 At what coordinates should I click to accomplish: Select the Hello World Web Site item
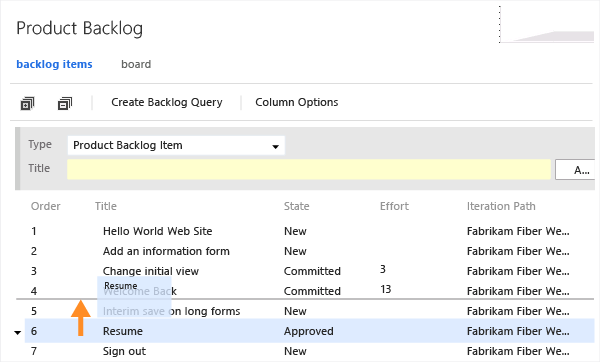(x=157, y=231)
